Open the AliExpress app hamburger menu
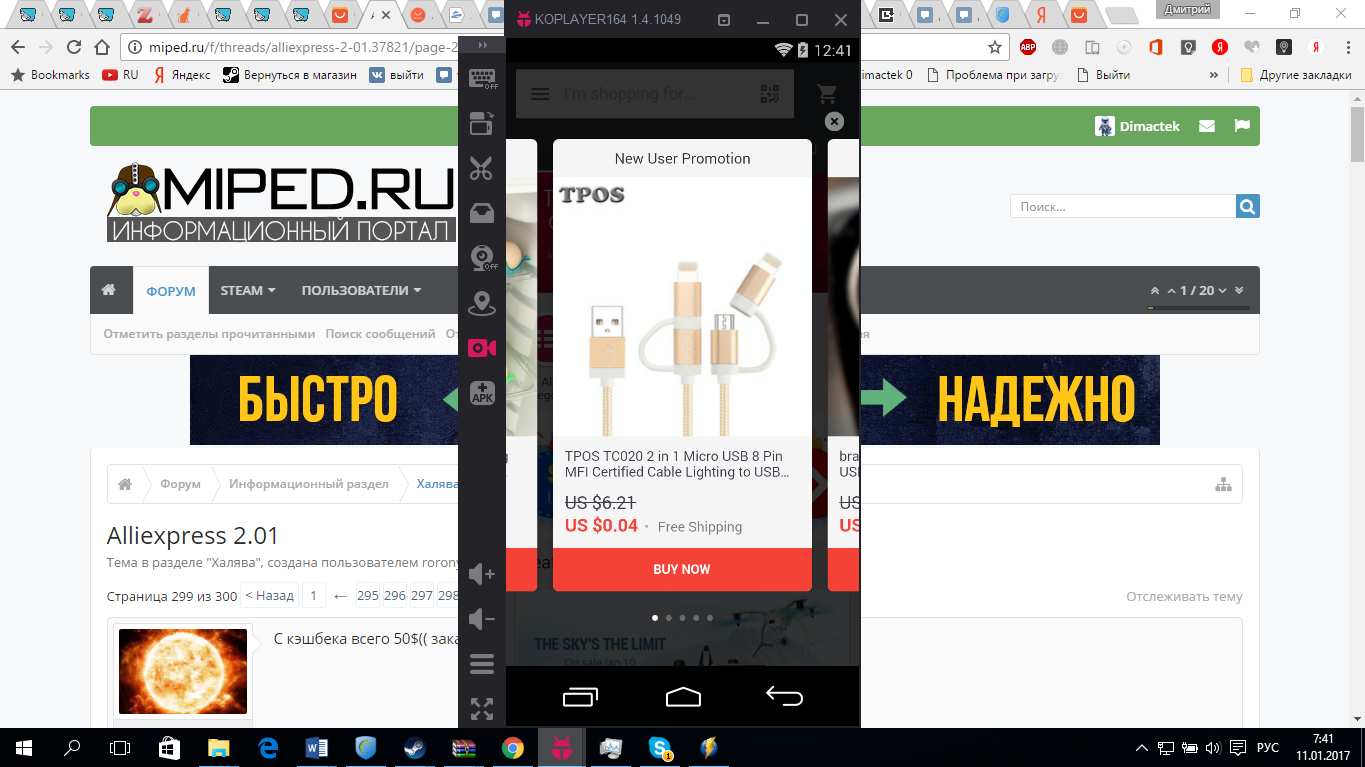 coord(540,94)
